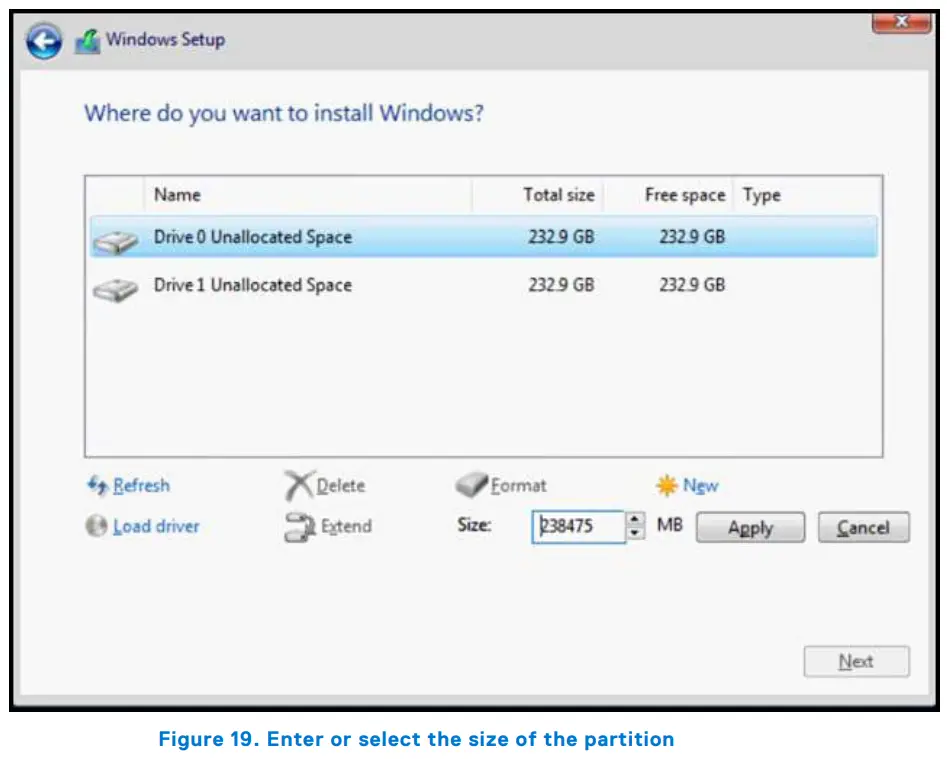The image size is (947, 759).
Task: Click the New partition sunburst icon
Action: click(668, 485)
